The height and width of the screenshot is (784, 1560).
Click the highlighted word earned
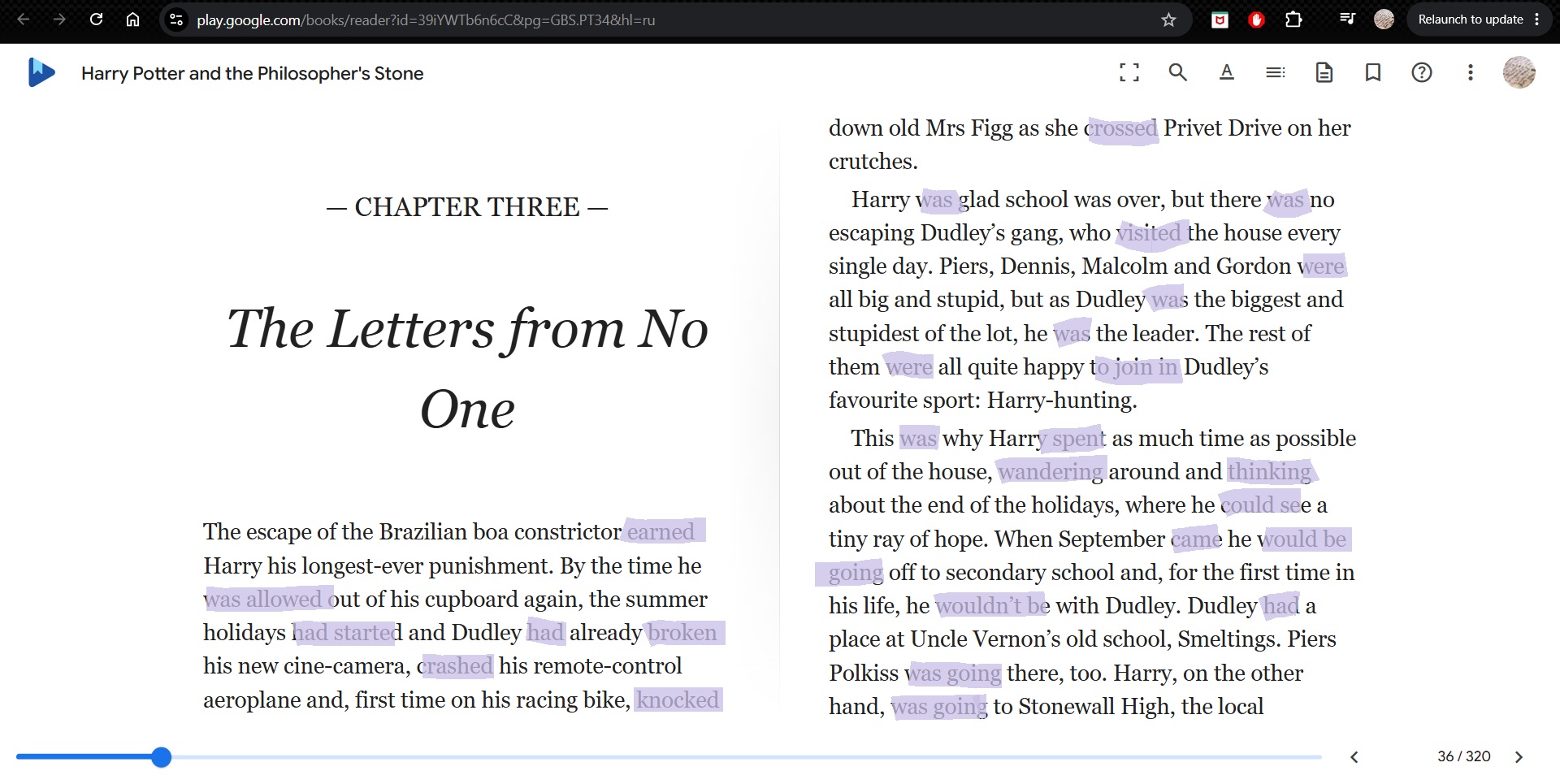[x=661, y=531]
